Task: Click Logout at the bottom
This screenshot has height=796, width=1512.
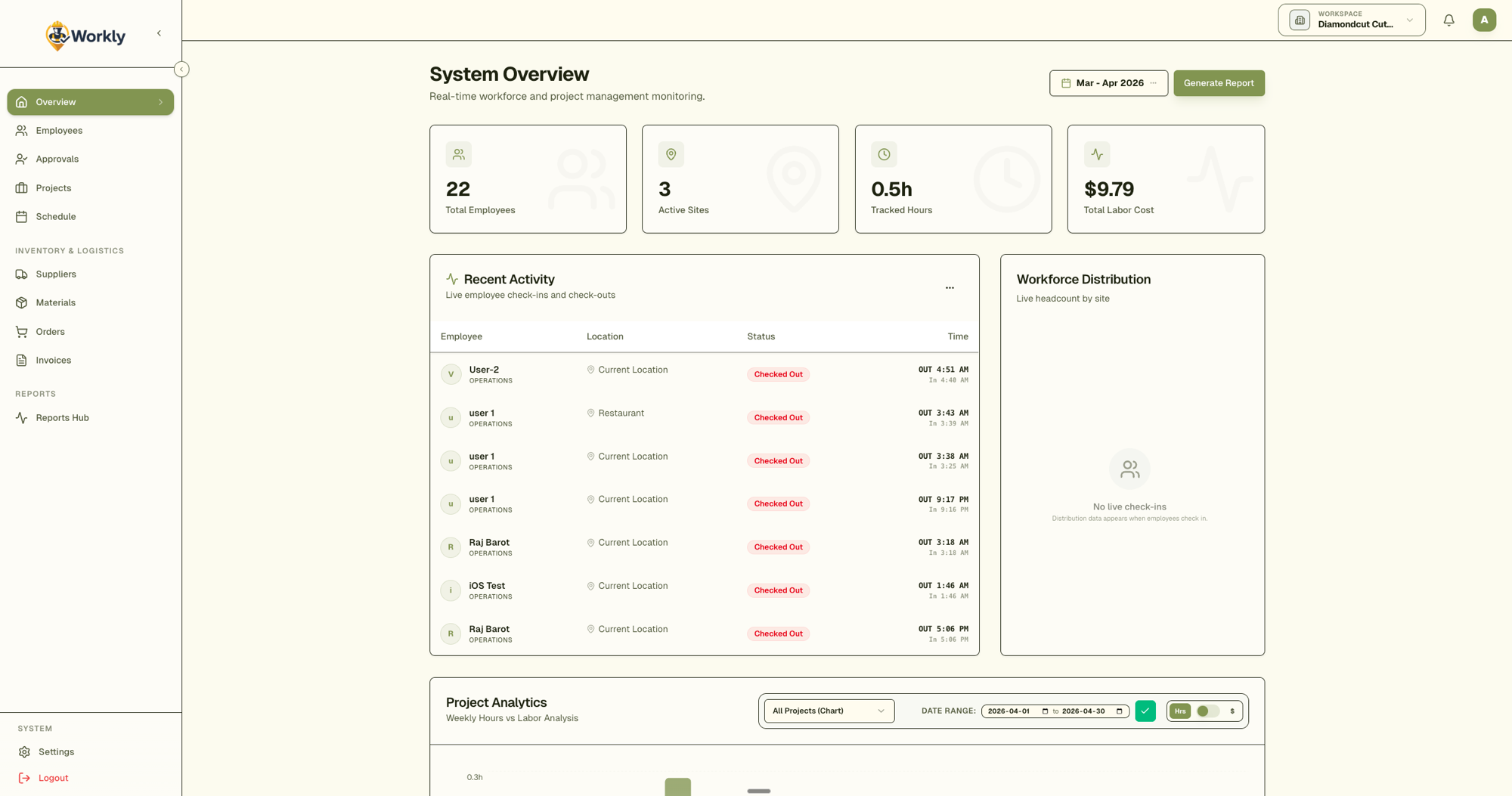Action: pos(53,777)
